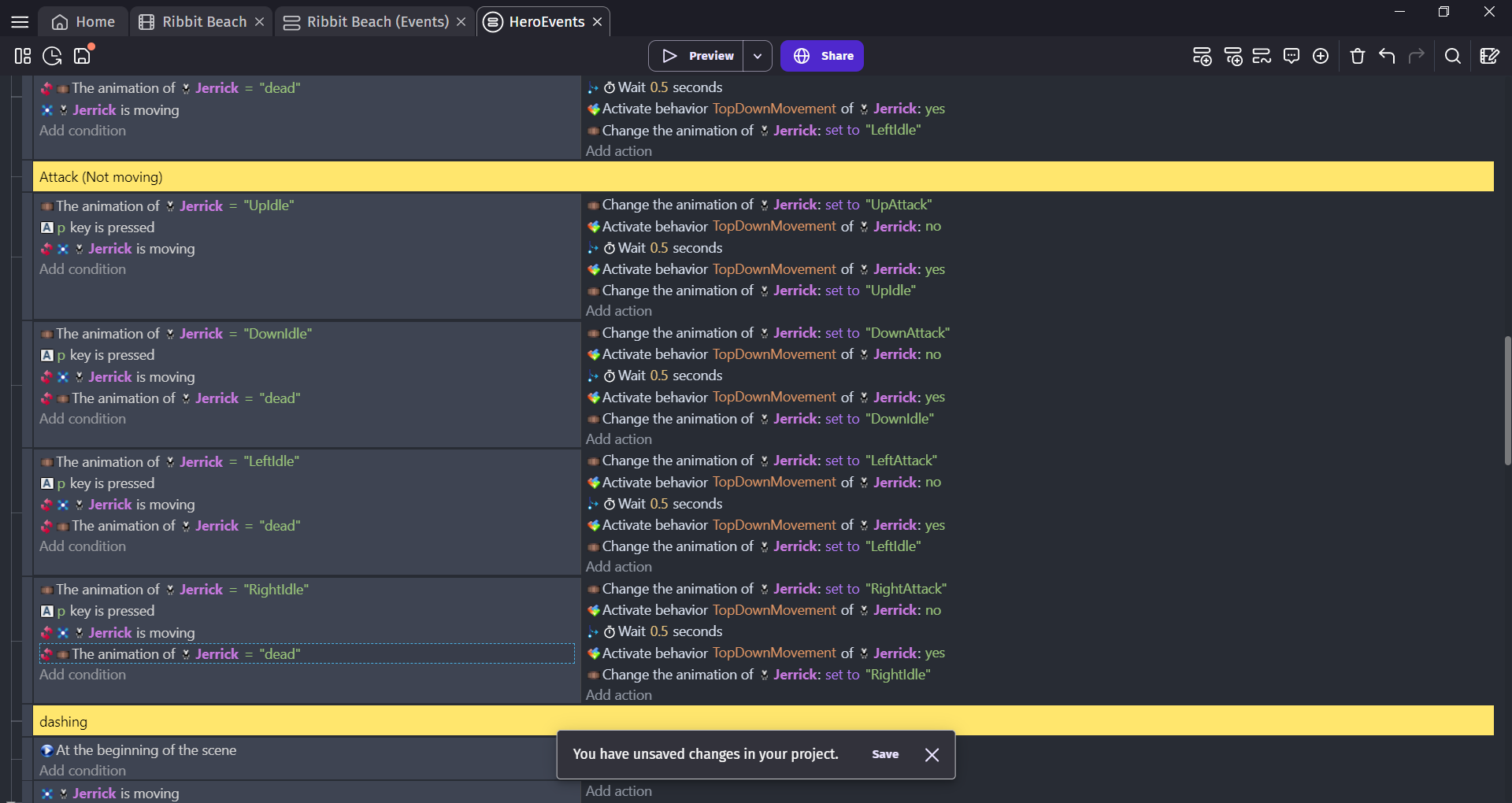Open the project manager panel

point(22,56)
